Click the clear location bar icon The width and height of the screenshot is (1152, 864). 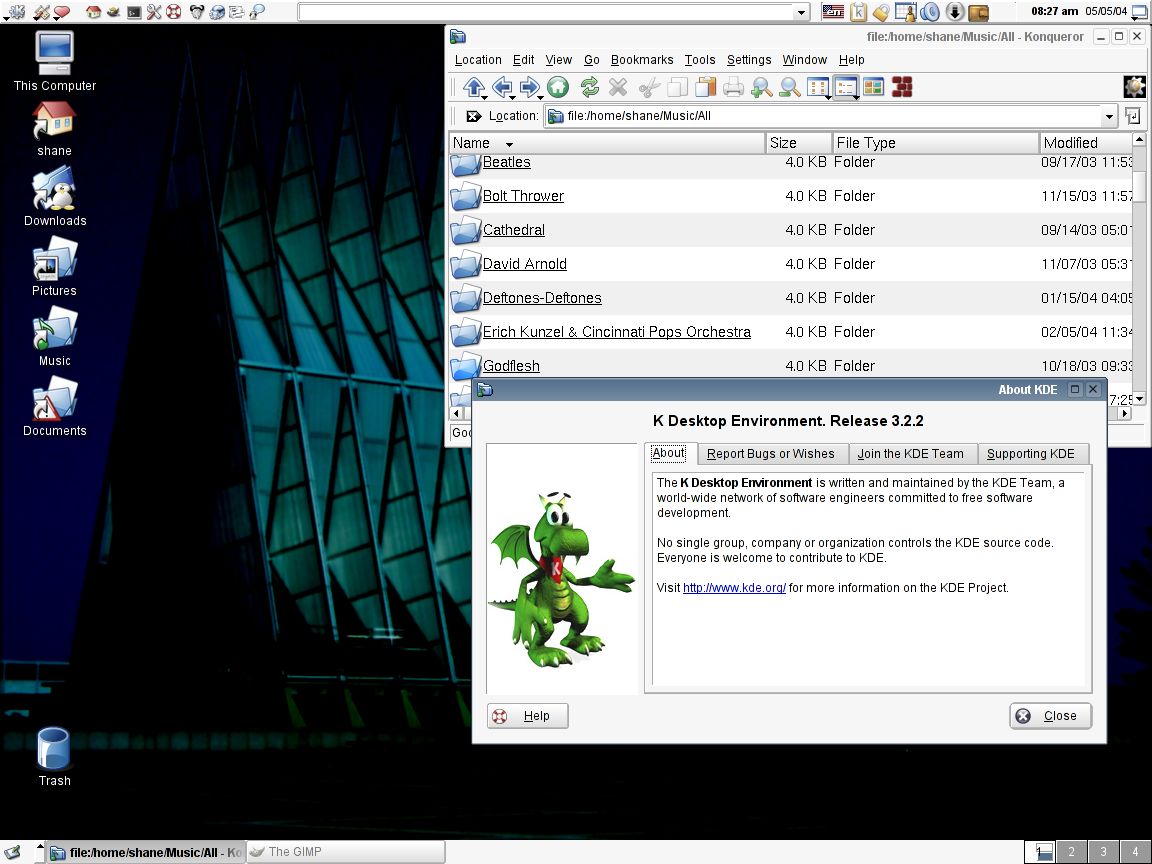(474, 116)
